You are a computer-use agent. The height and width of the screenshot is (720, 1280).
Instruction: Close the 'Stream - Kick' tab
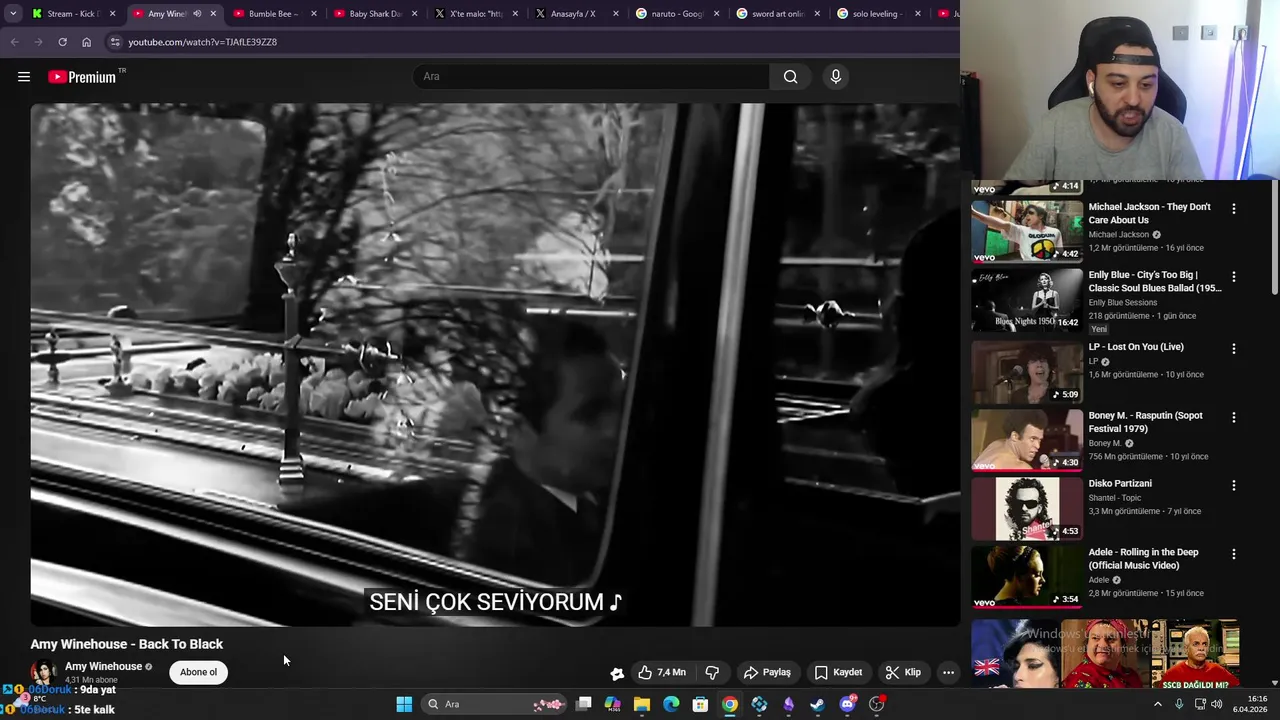112,14
